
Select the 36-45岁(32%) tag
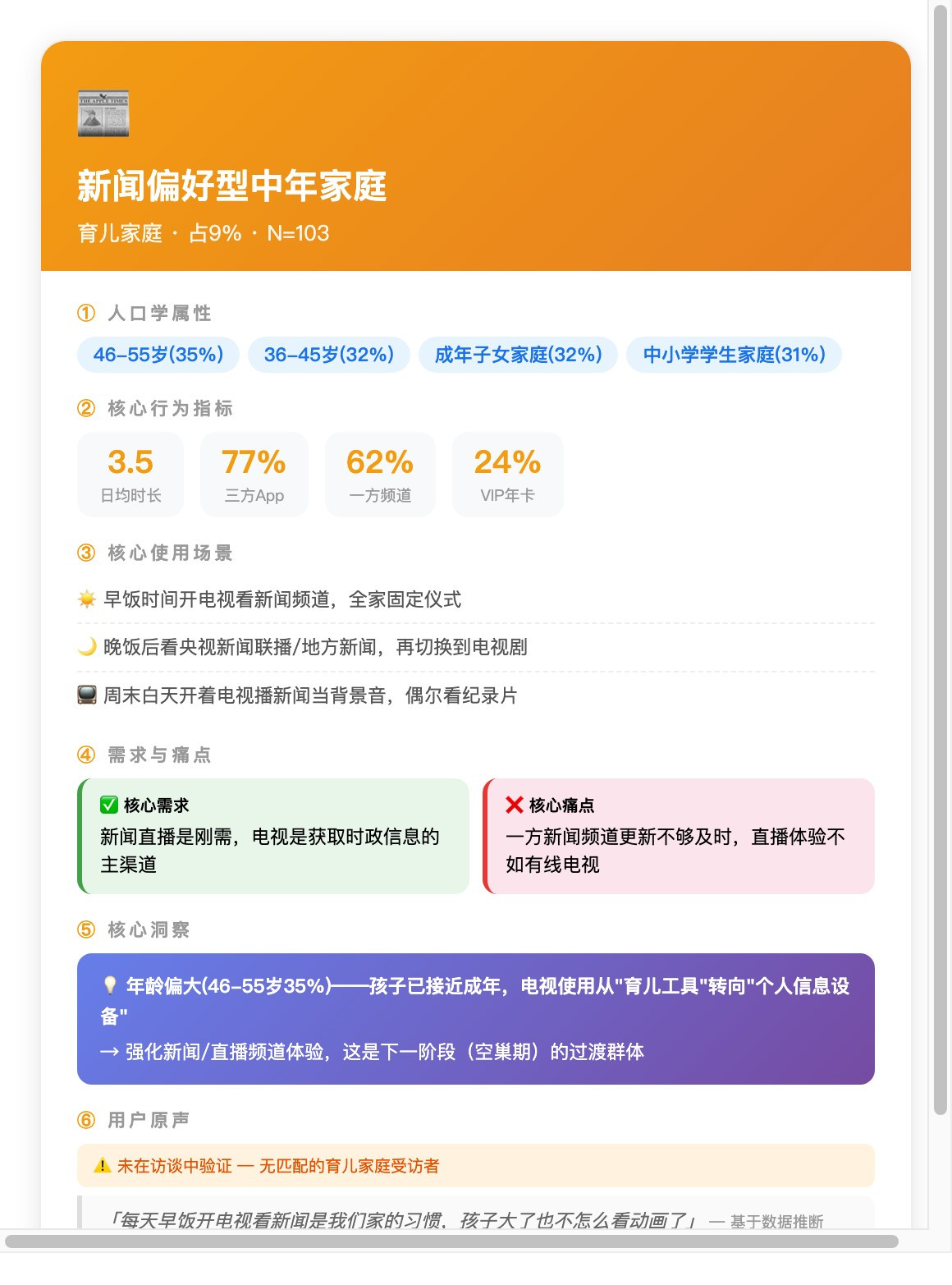click(x=329, y=355)
